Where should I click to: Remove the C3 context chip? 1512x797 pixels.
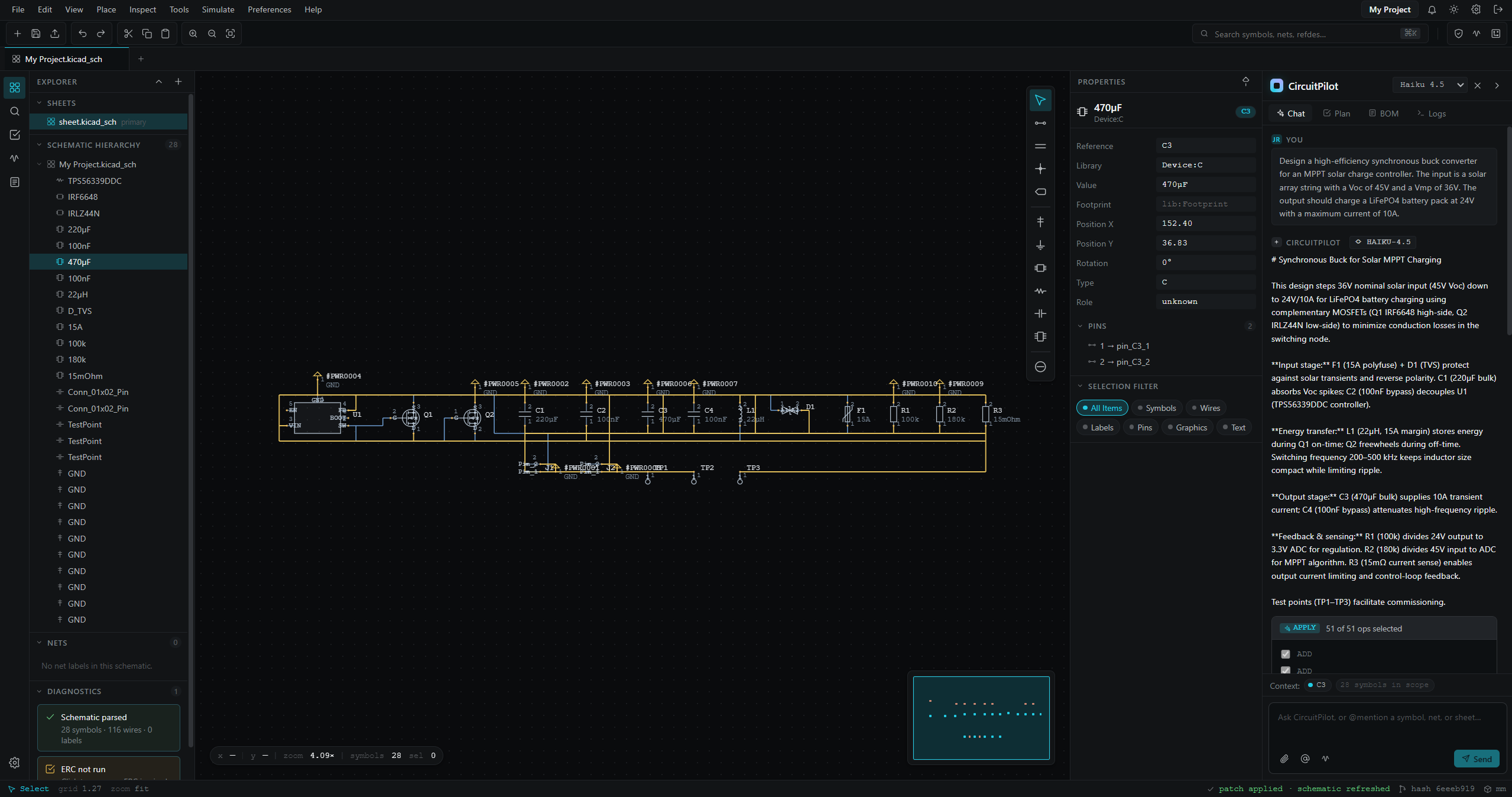(1317, 685)
